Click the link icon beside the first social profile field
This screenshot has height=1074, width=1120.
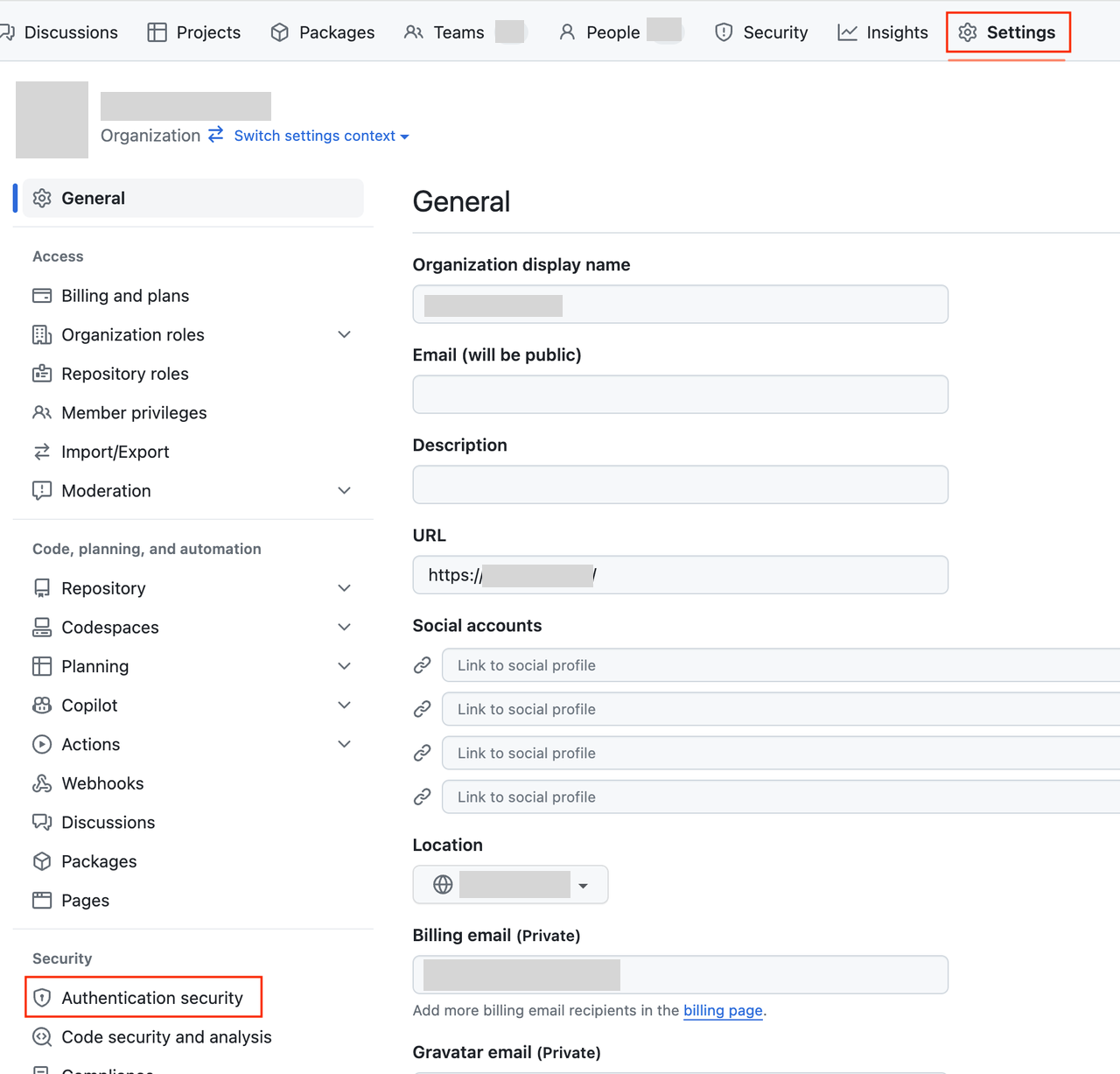click(x=423, y=665)
